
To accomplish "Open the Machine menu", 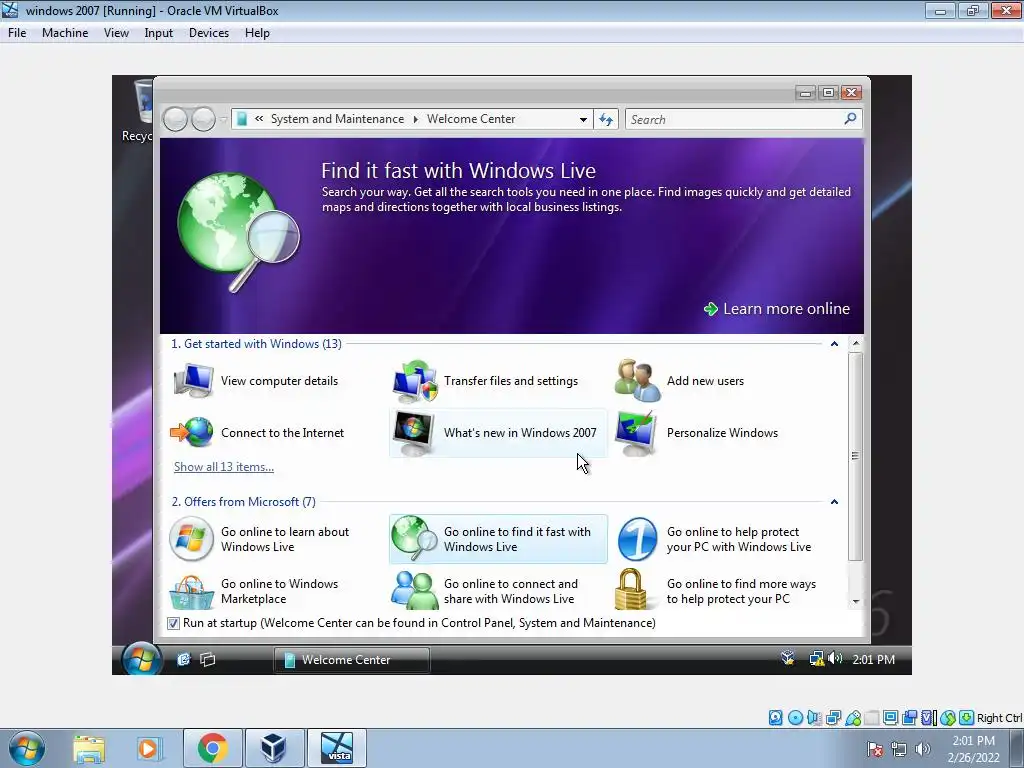I will 65,33.
